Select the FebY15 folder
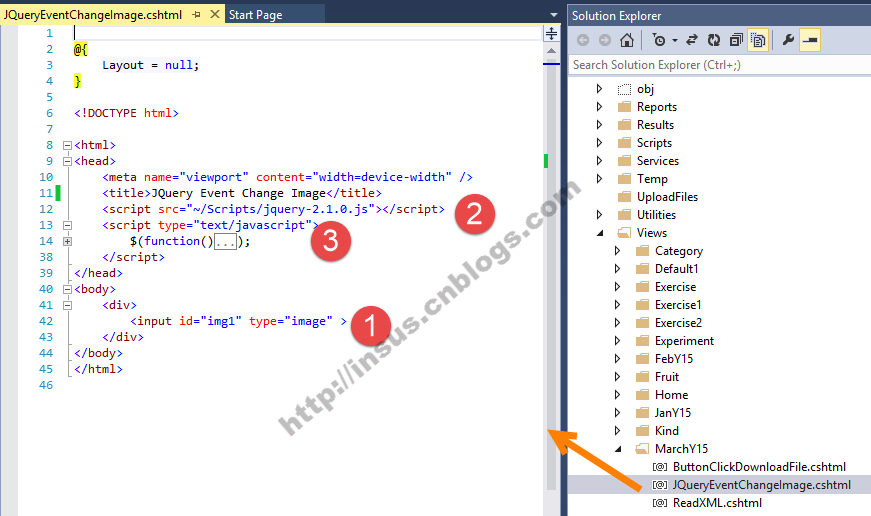 tap(673, 359)
